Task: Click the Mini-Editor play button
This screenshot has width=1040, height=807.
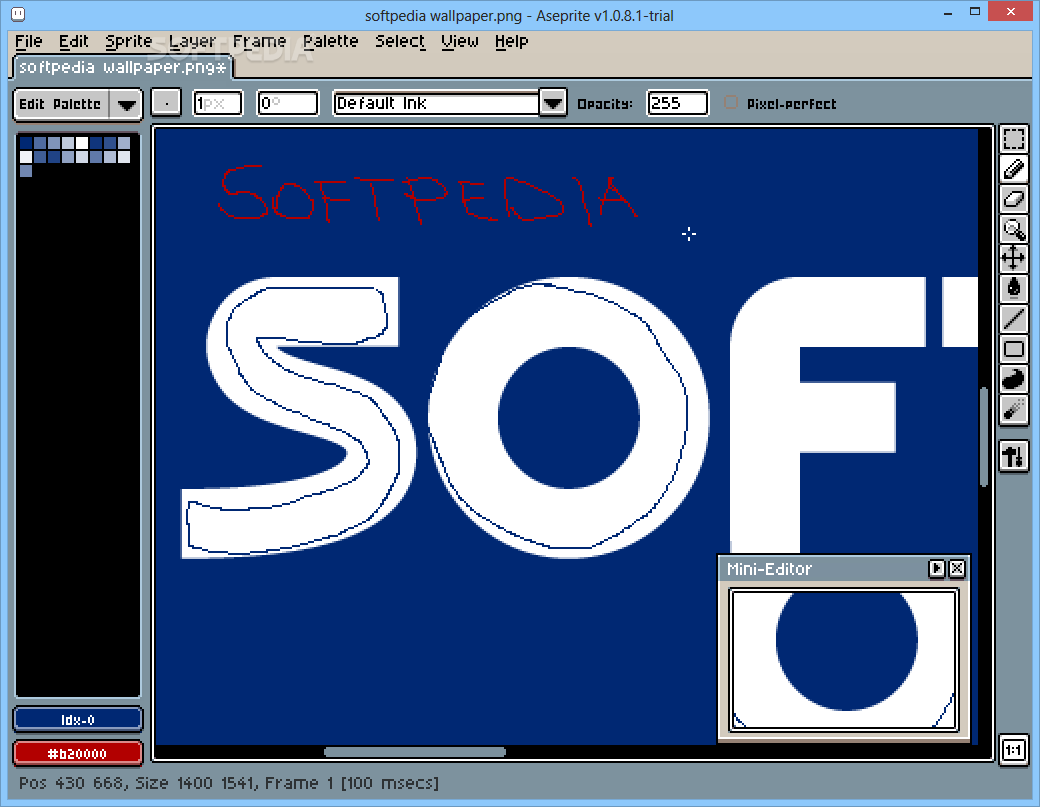Action: point(937,568)
